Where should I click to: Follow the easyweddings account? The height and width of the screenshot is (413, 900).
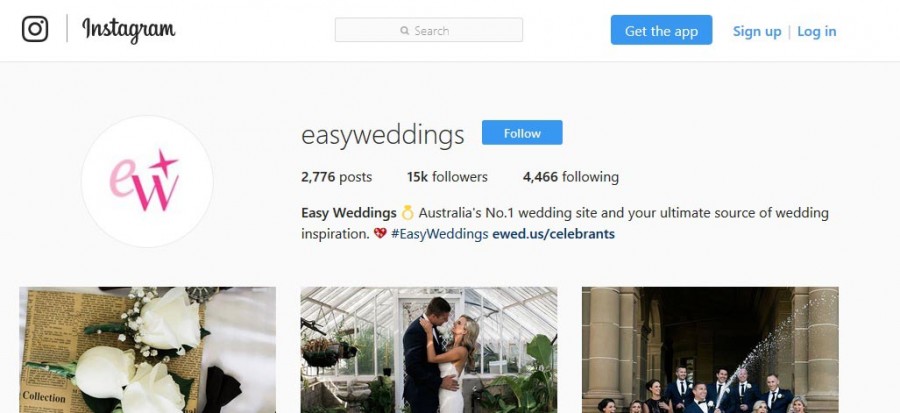[522, 133]
